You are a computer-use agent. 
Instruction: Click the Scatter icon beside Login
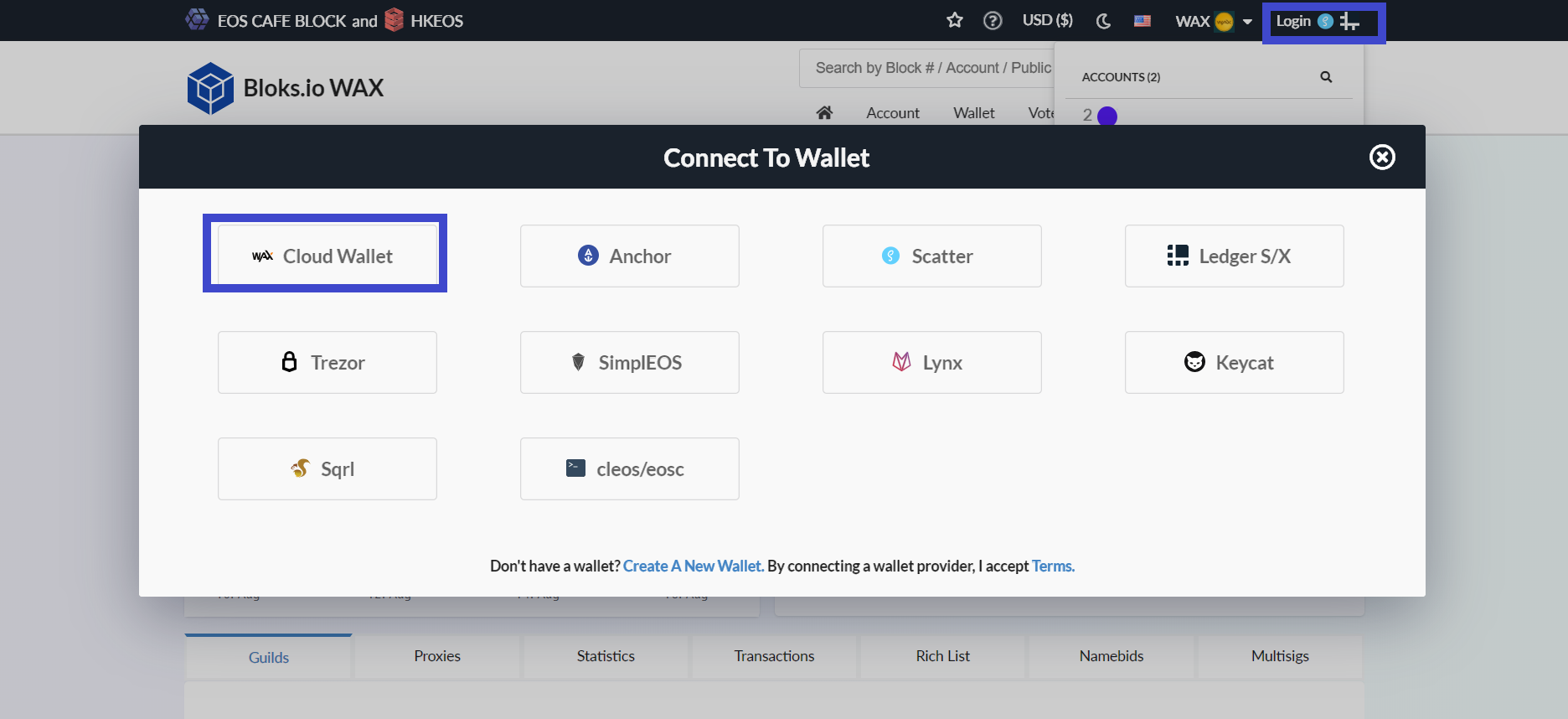1325,21
